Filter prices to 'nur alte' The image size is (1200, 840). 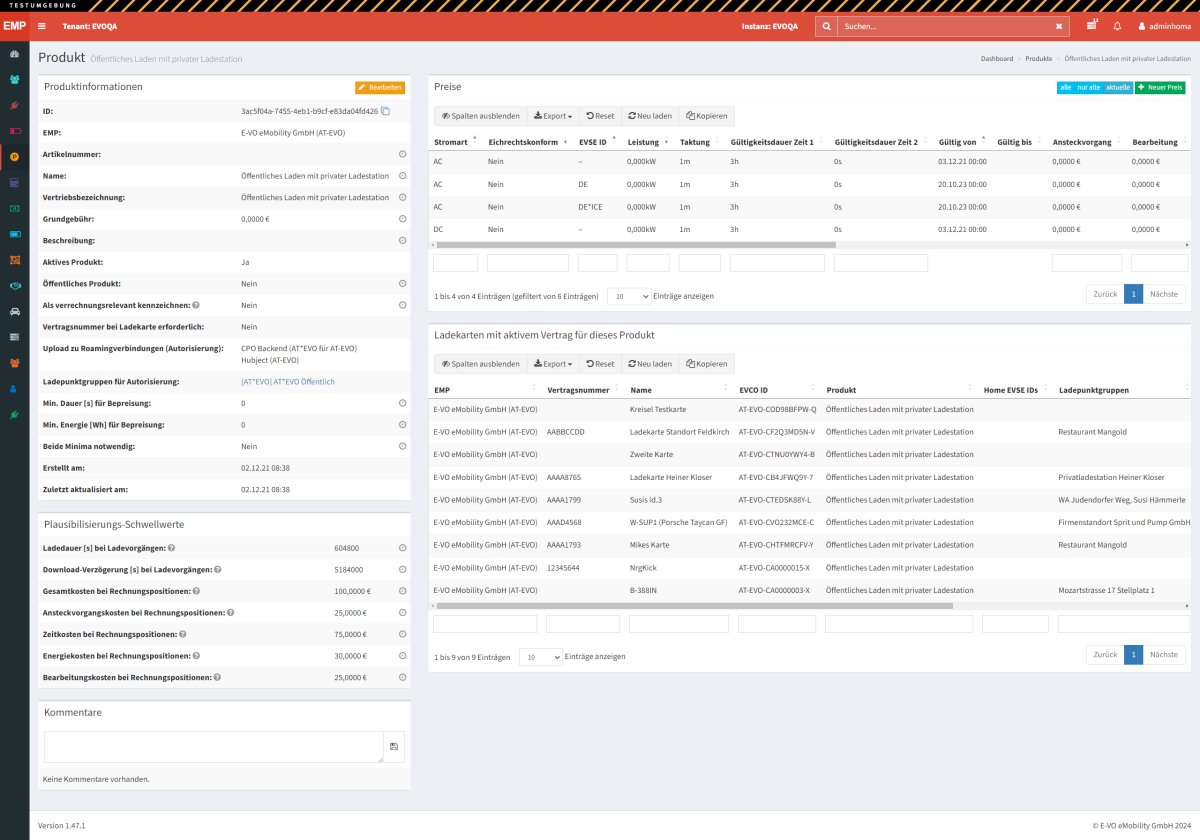[1088, 88]
